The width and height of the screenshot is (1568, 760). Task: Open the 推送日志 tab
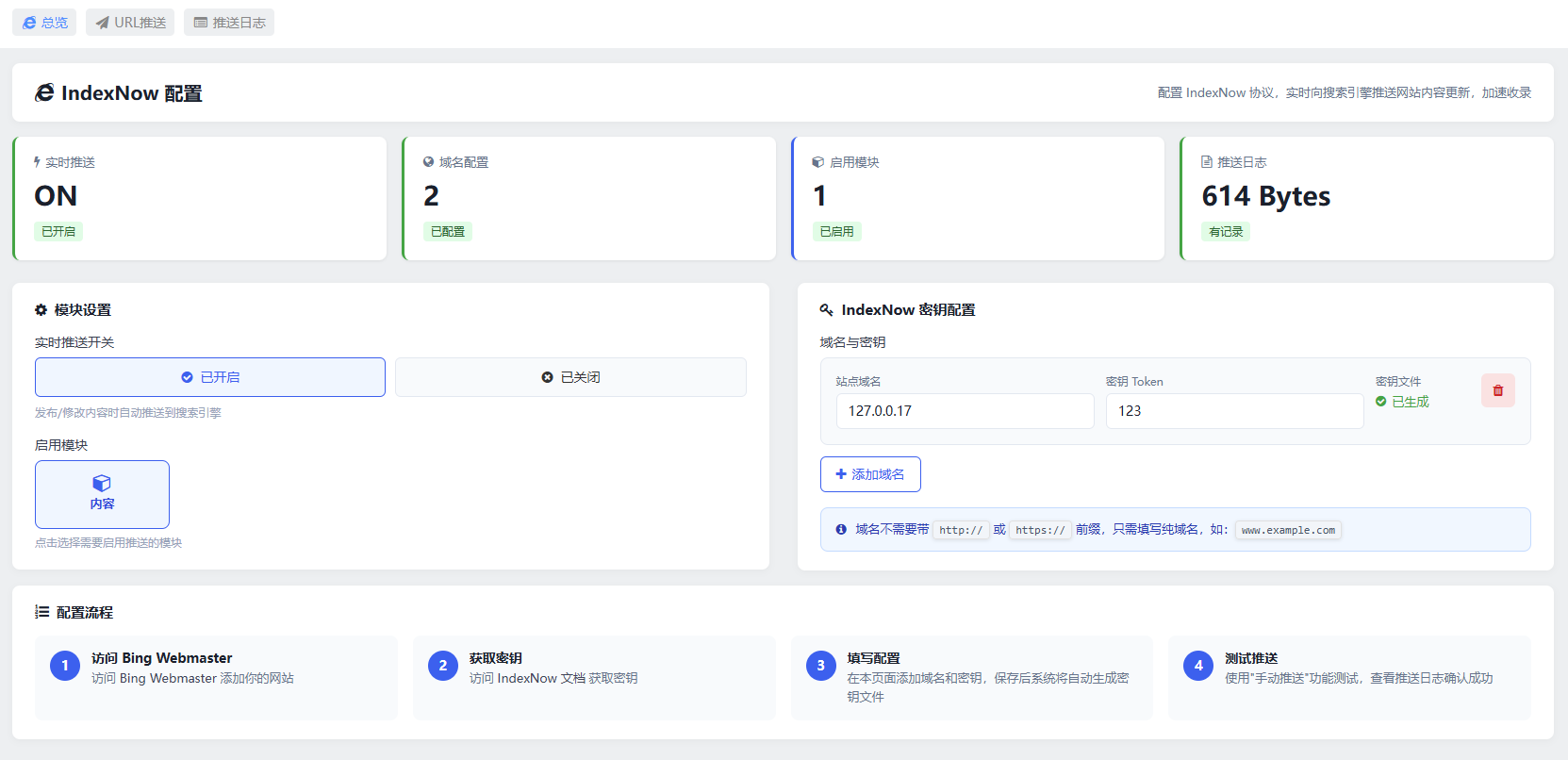(x=229, y=23)
